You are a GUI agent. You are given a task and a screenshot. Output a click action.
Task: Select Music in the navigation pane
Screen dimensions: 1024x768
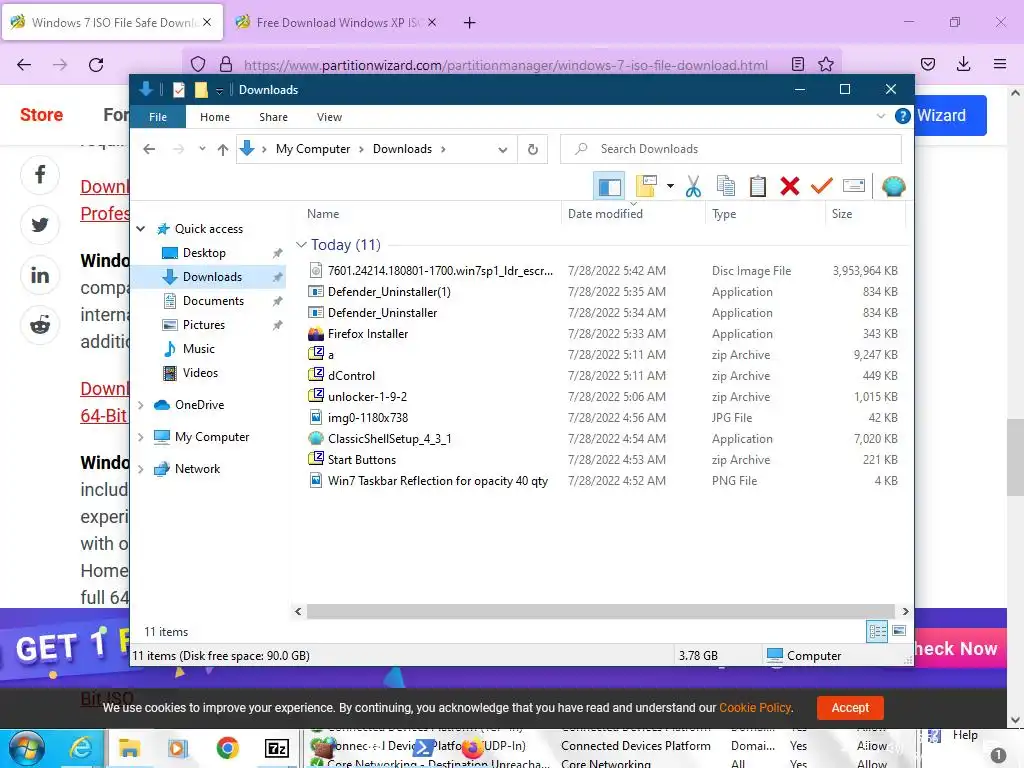pos(198,349)
